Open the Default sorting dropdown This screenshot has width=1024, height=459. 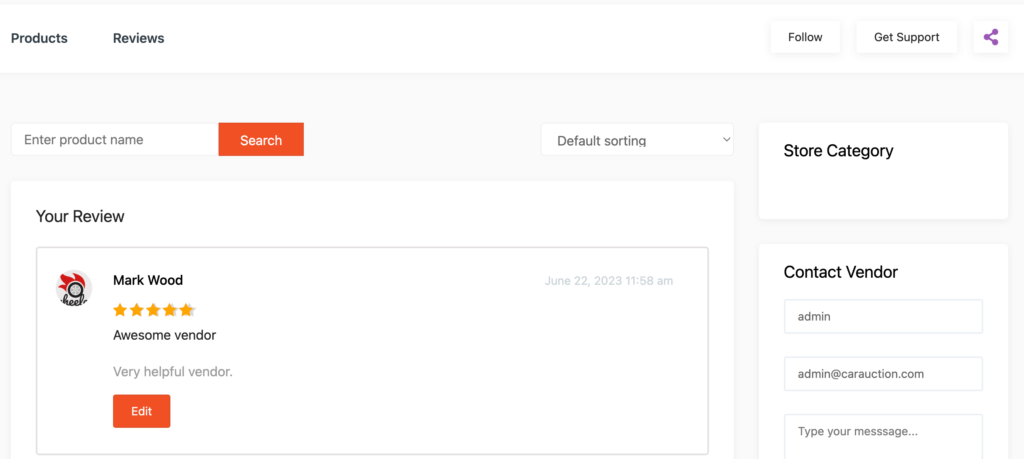(637, 140)
